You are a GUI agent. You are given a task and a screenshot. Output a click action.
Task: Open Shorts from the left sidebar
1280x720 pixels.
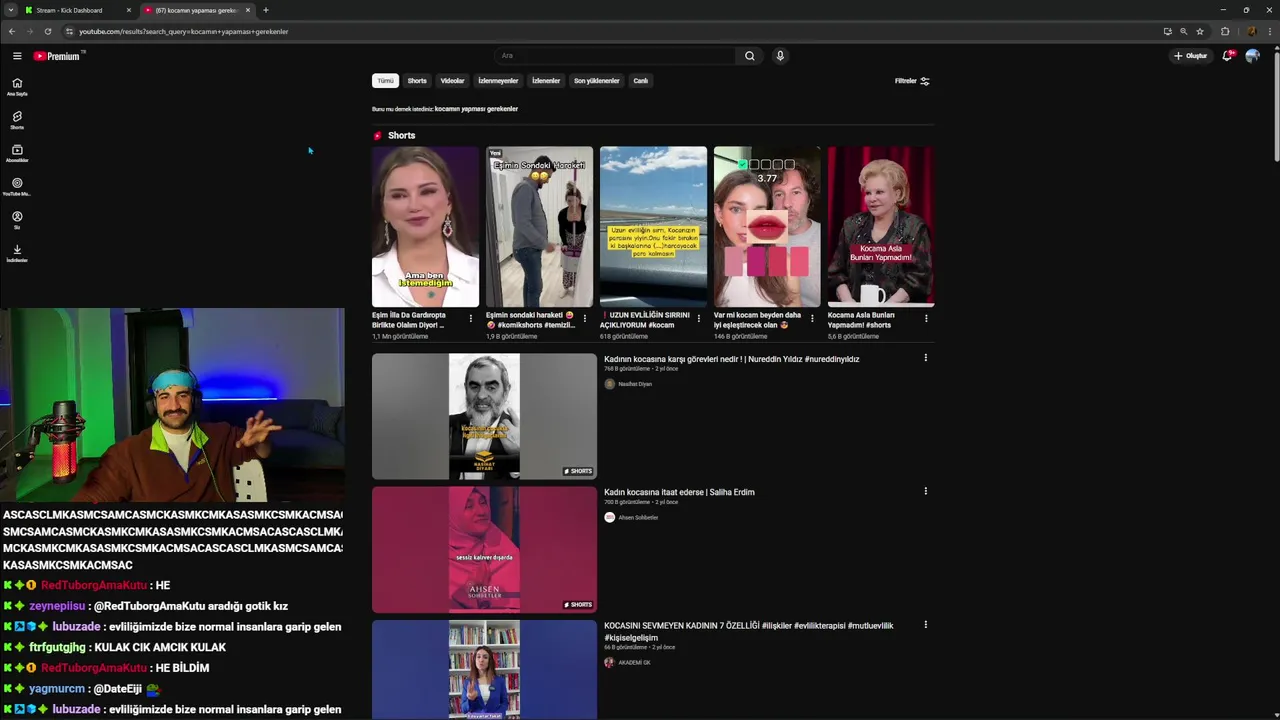click(x=17, y=120)
